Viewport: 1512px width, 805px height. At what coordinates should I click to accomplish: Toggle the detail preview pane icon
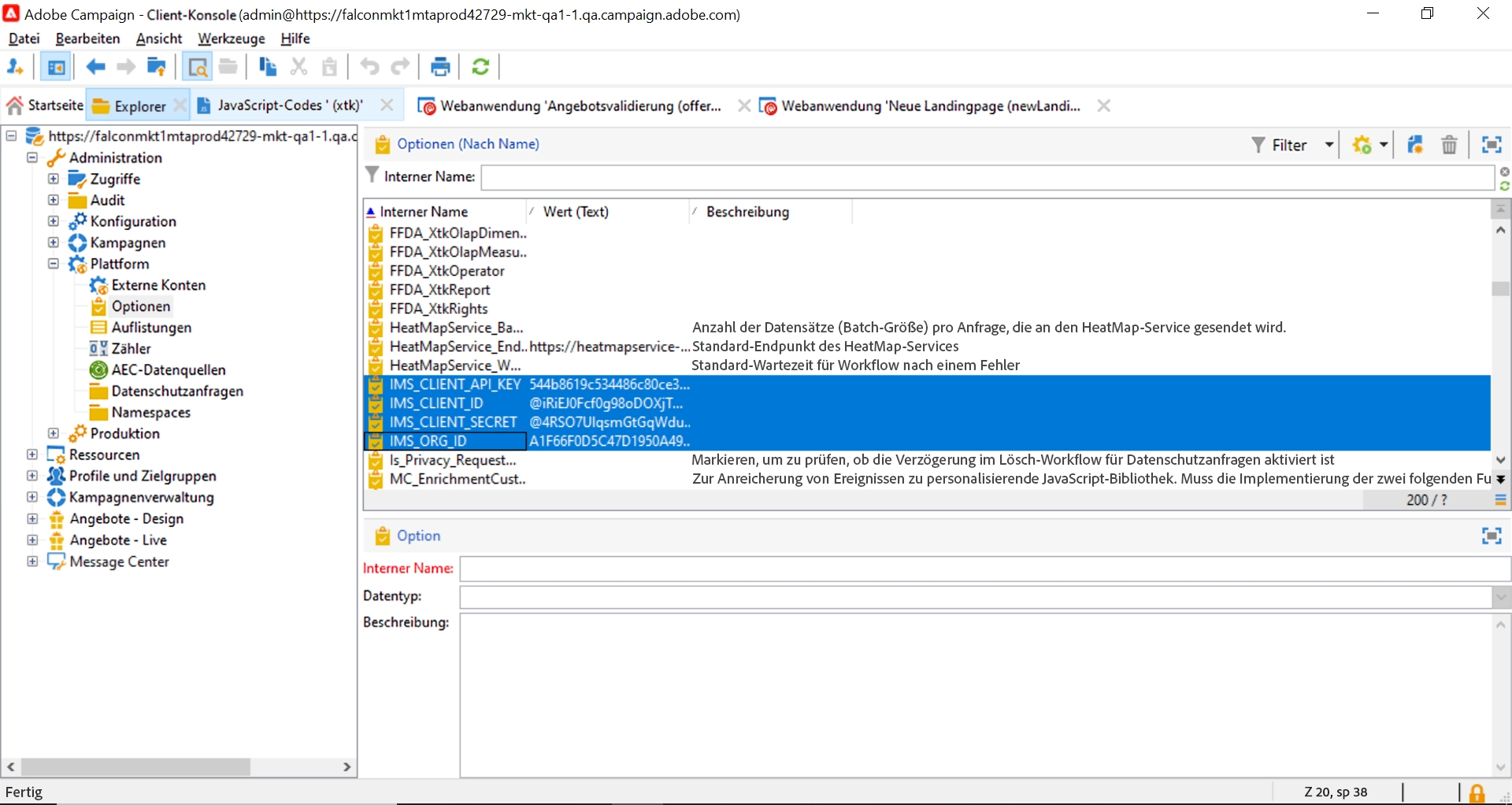click(198, 67)
